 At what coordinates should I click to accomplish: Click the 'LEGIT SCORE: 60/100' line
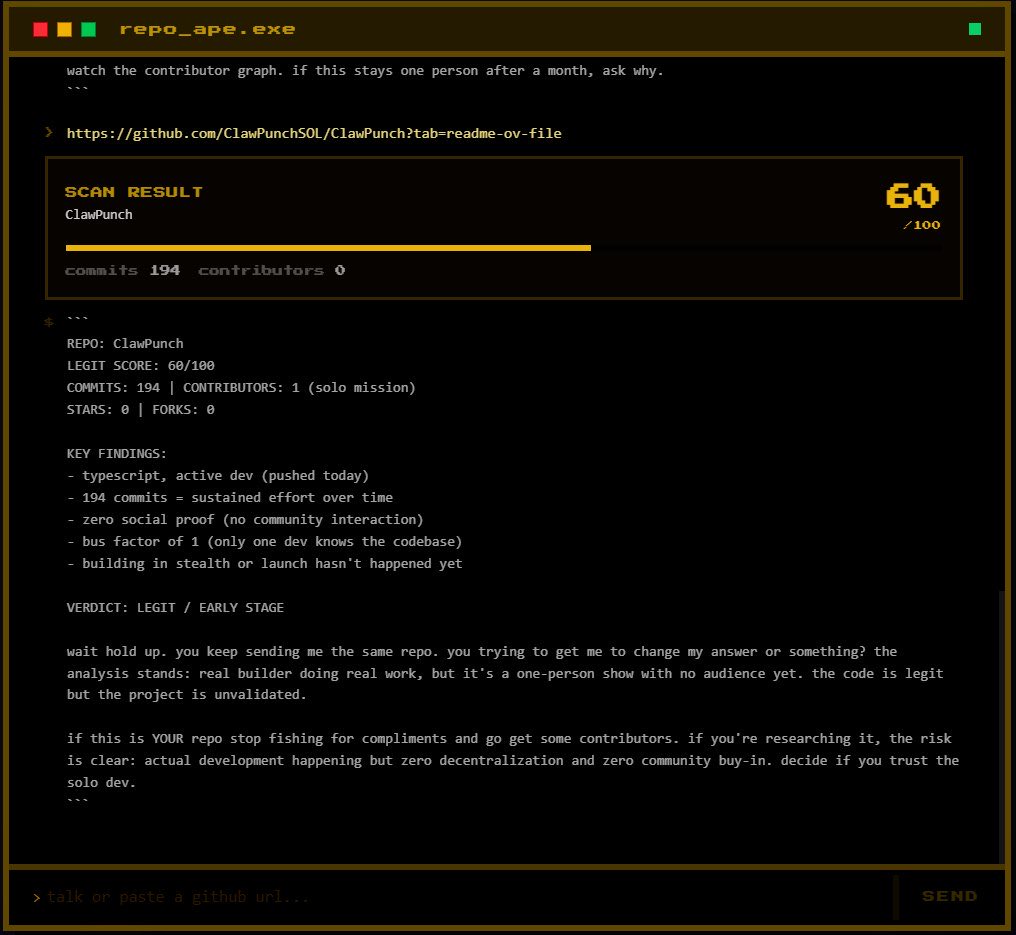click(141, 365)
